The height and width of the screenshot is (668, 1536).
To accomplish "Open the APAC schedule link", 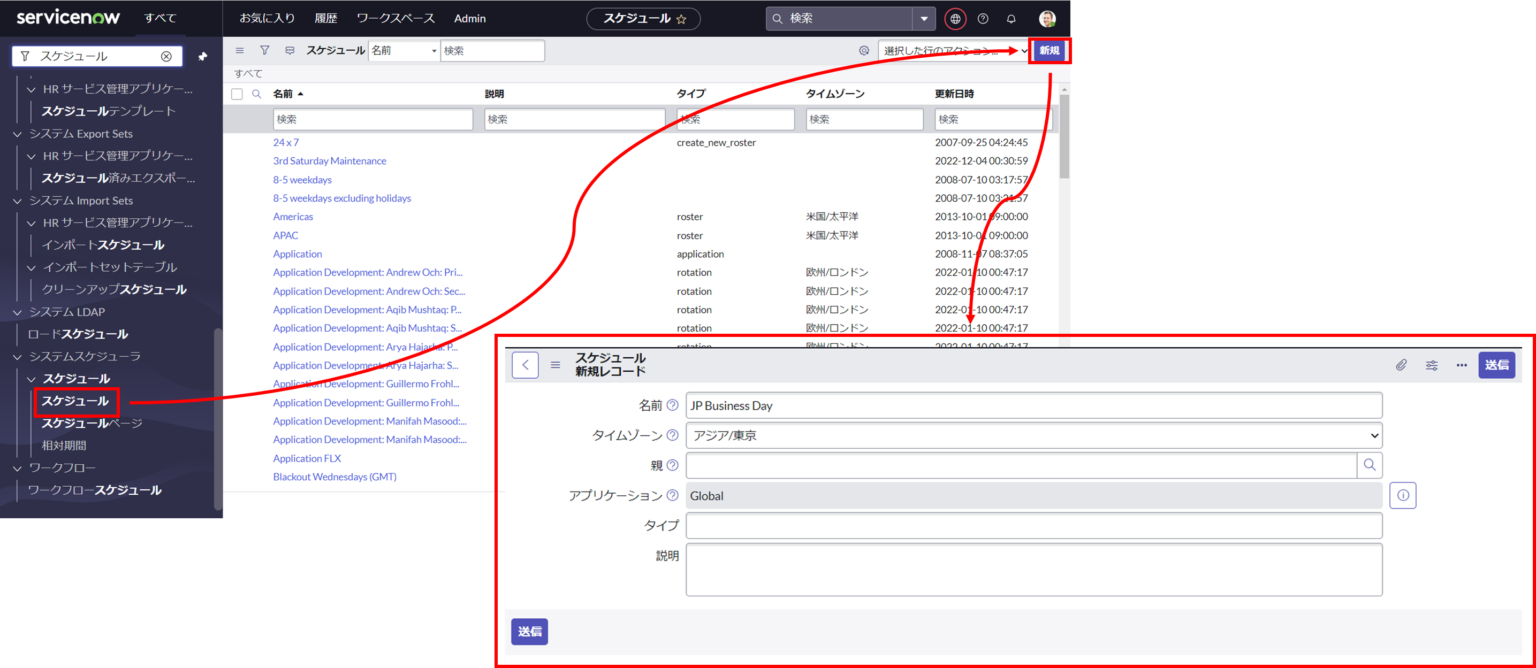I will (x=286, y=235).
